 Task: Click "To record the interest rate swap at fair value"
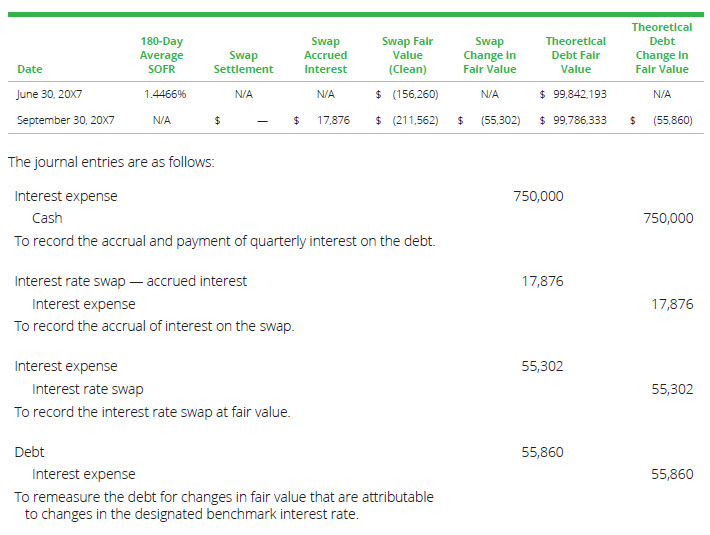pyautogui.click(x=152, y=412)
